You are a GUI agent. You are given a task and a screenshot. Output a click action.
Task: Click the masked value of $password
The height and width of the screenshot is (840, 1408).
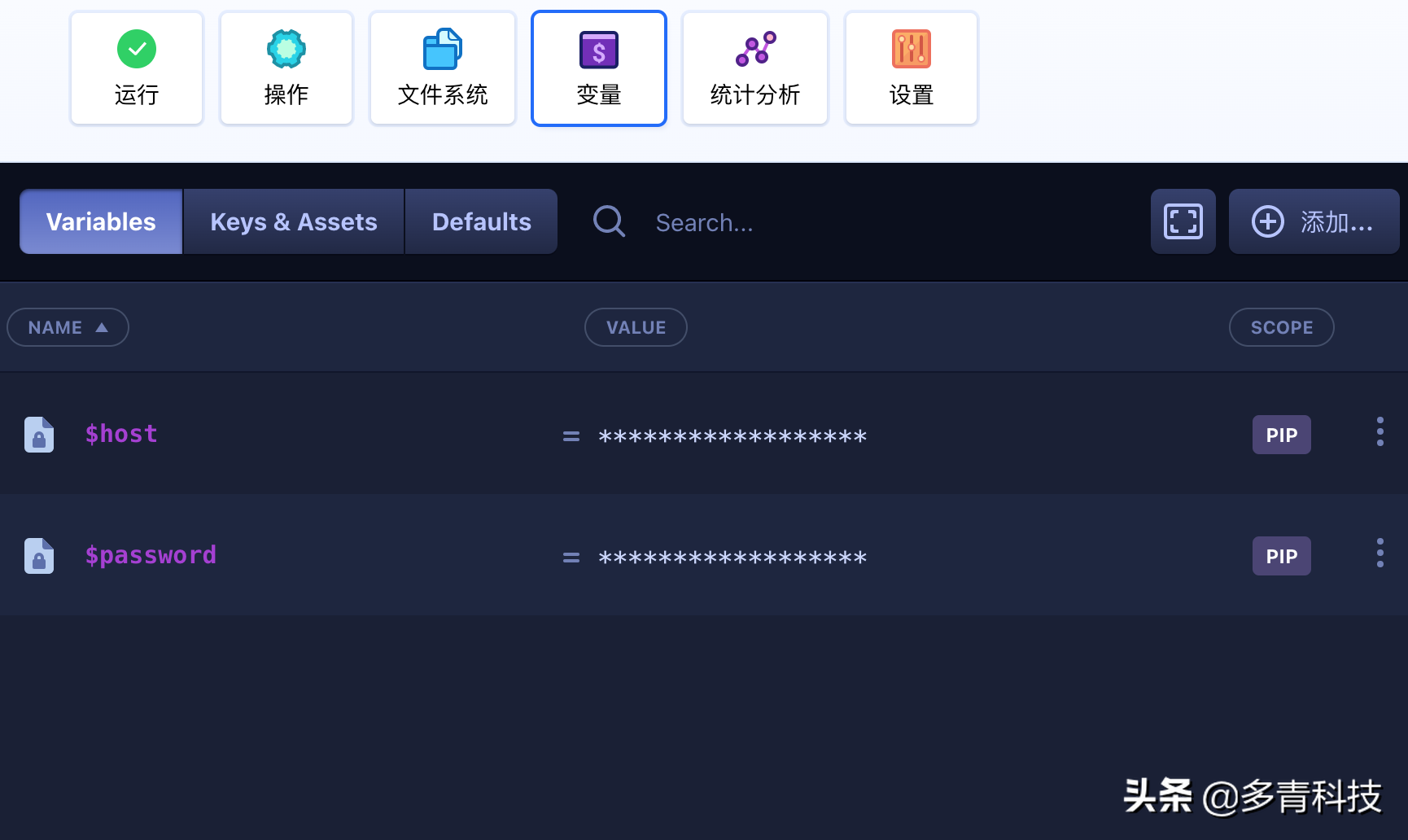click(732, 558)
